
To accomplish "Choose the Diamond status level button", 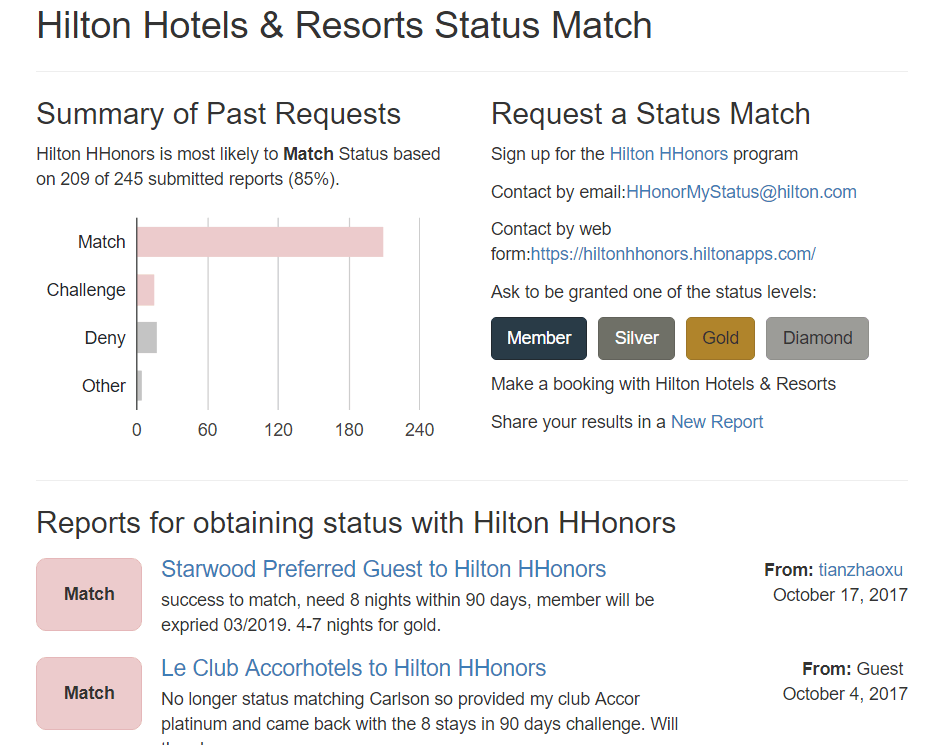I will point(817,338).
